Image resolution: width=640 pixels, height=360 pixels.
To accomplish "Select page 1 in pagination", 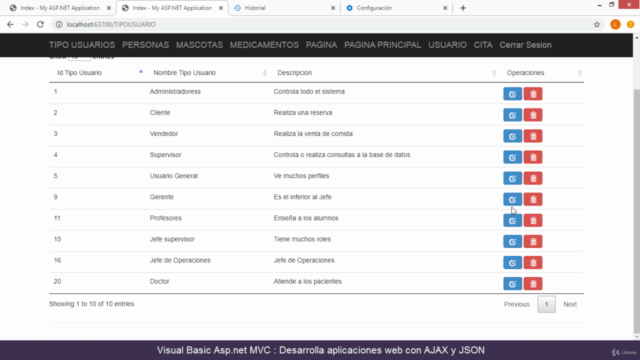I will click(546, 304).
